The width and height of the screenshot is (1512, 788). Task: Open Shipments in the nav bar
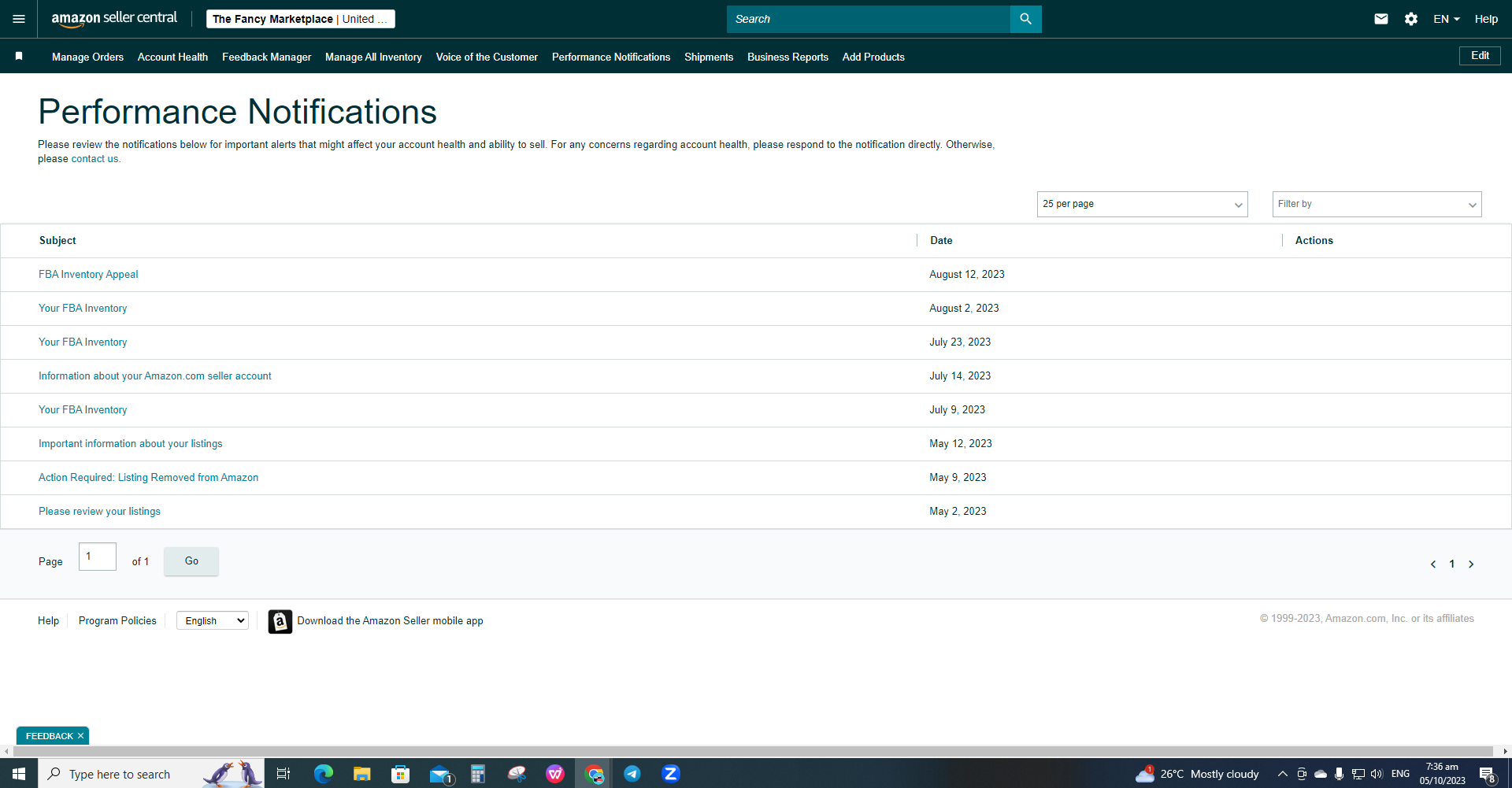[x=709, y=57]
